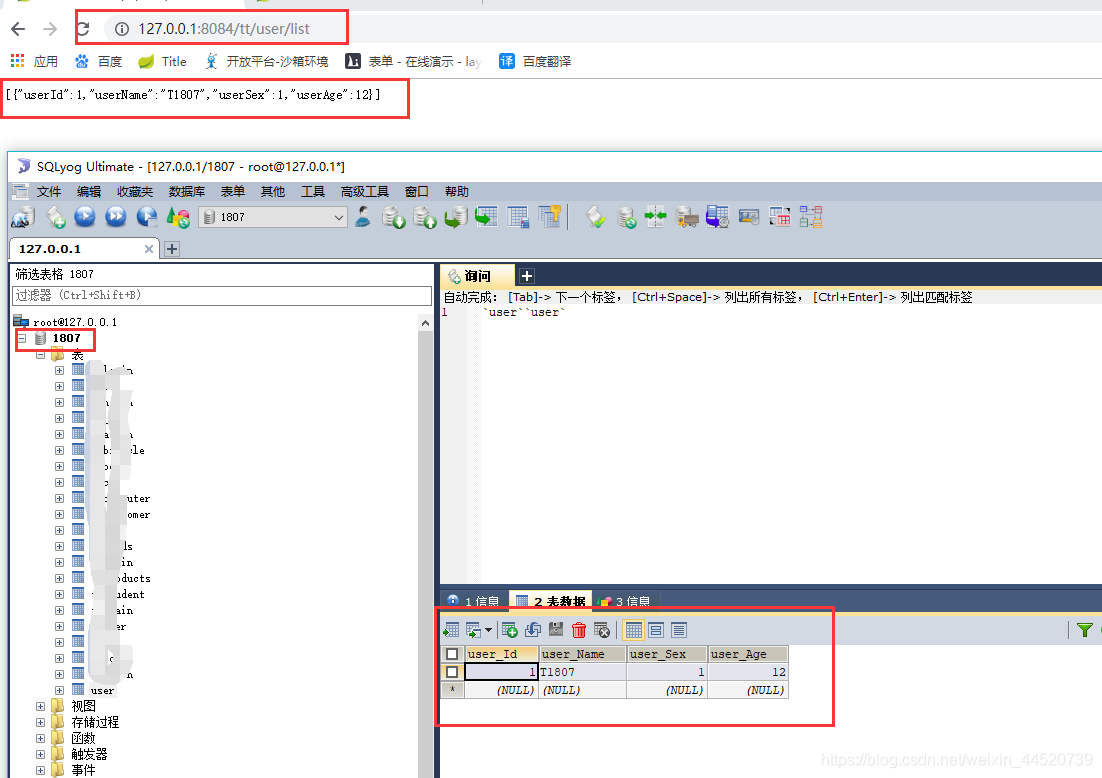Open the 开放平台-沙箱环境 bookmark
Screen dimensions: 1102x778
[266, 62]
